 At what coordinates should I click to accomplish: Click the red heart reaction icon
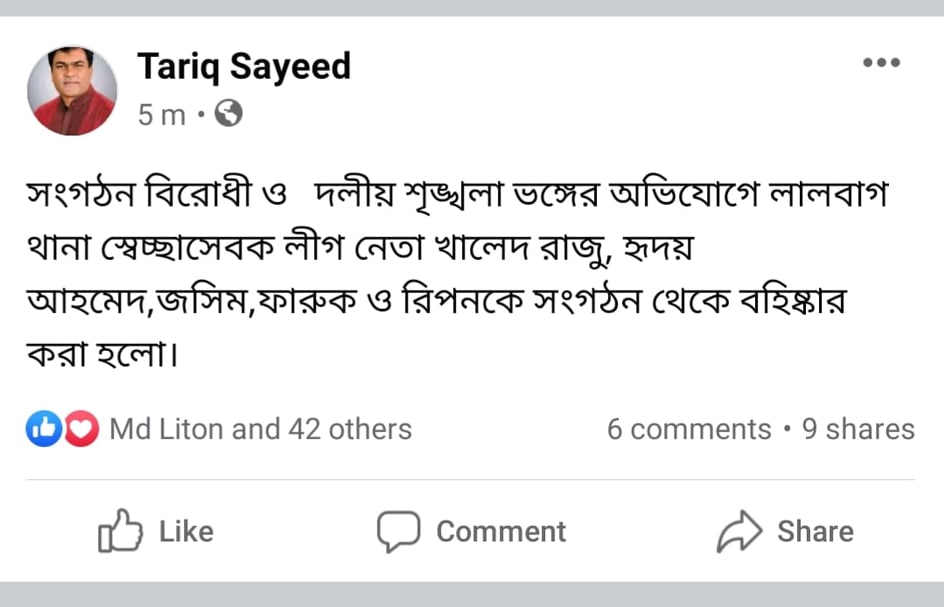[x=81, y=430]
